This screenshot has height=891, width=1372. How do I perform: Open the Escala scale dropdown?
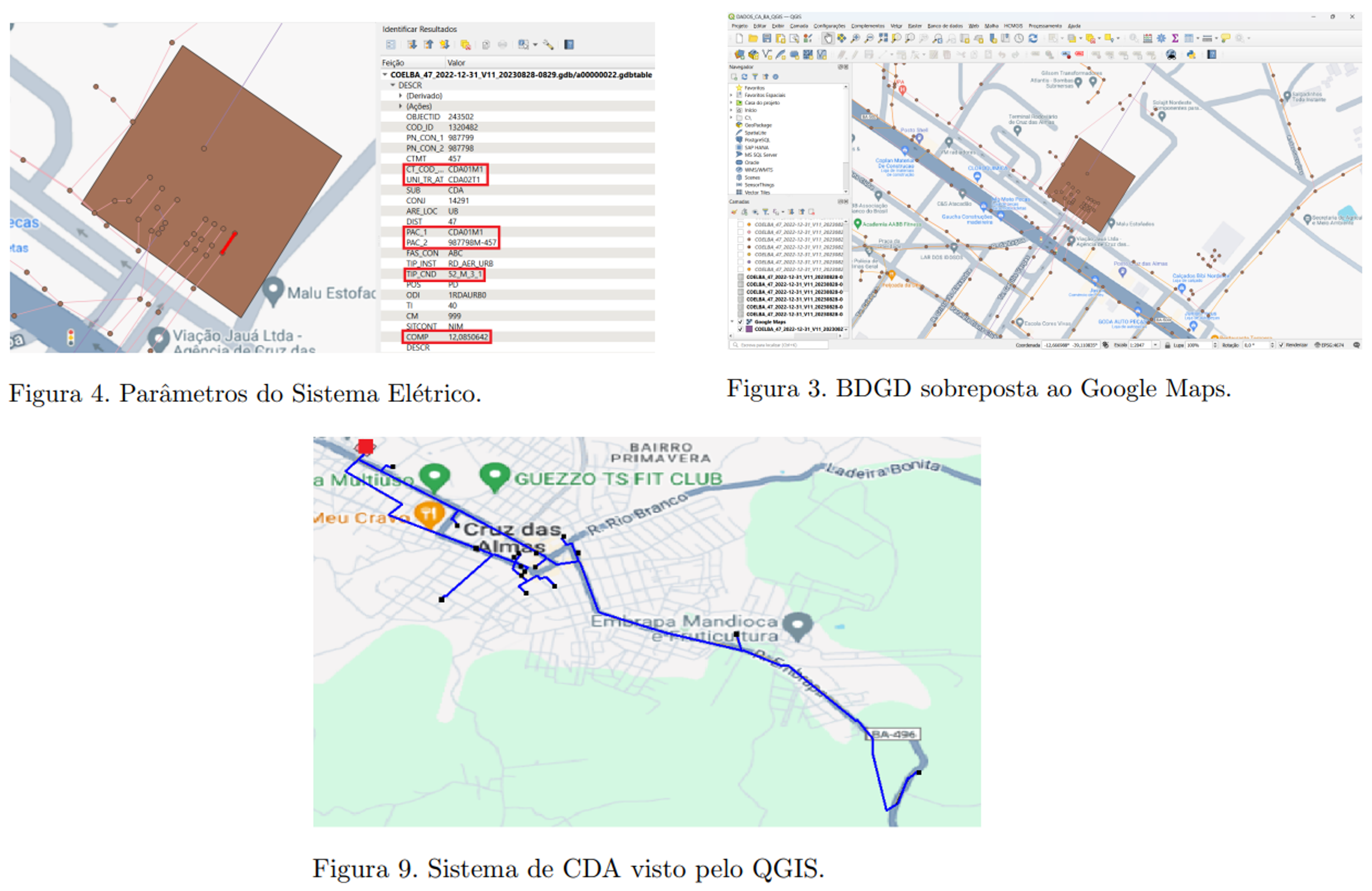(1155, 345)
